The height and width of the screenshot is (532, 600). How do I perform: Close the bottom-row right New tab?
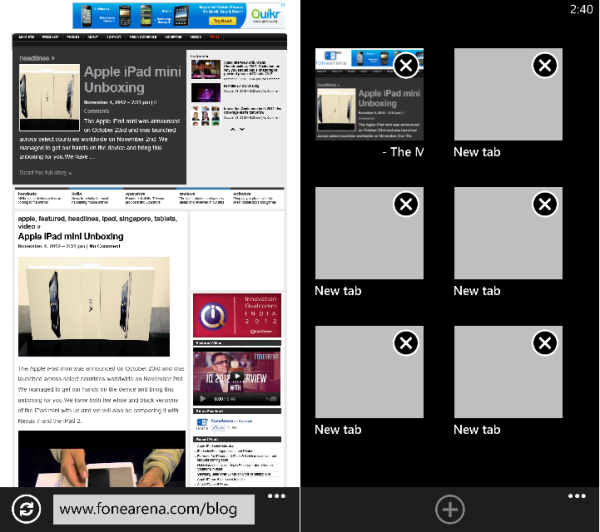(x=545, y=343)
